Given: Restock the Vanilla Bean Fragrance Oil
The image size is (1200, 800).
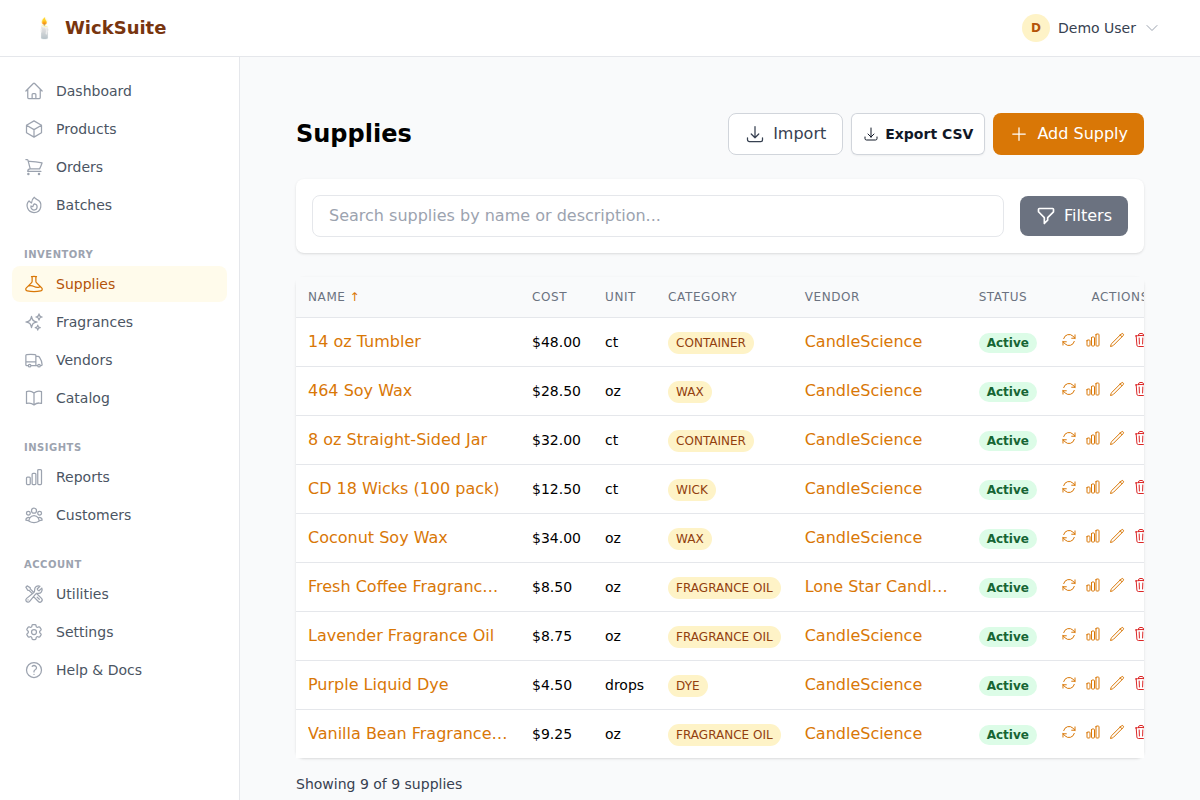Looking at the screenshot, I should click(x=1069, y=732).
